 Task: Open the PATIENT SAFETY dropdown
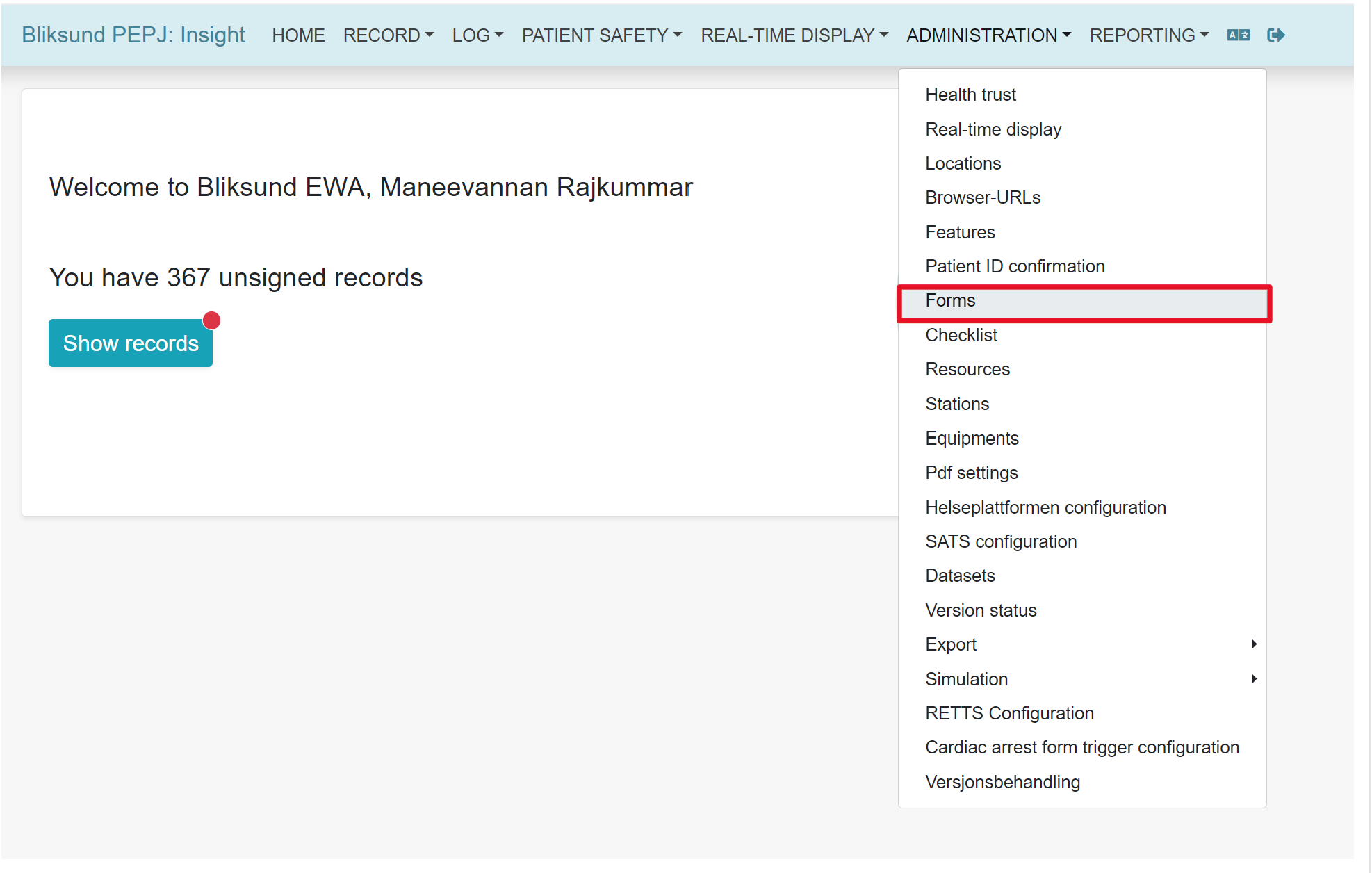click(x=602, y=35)
